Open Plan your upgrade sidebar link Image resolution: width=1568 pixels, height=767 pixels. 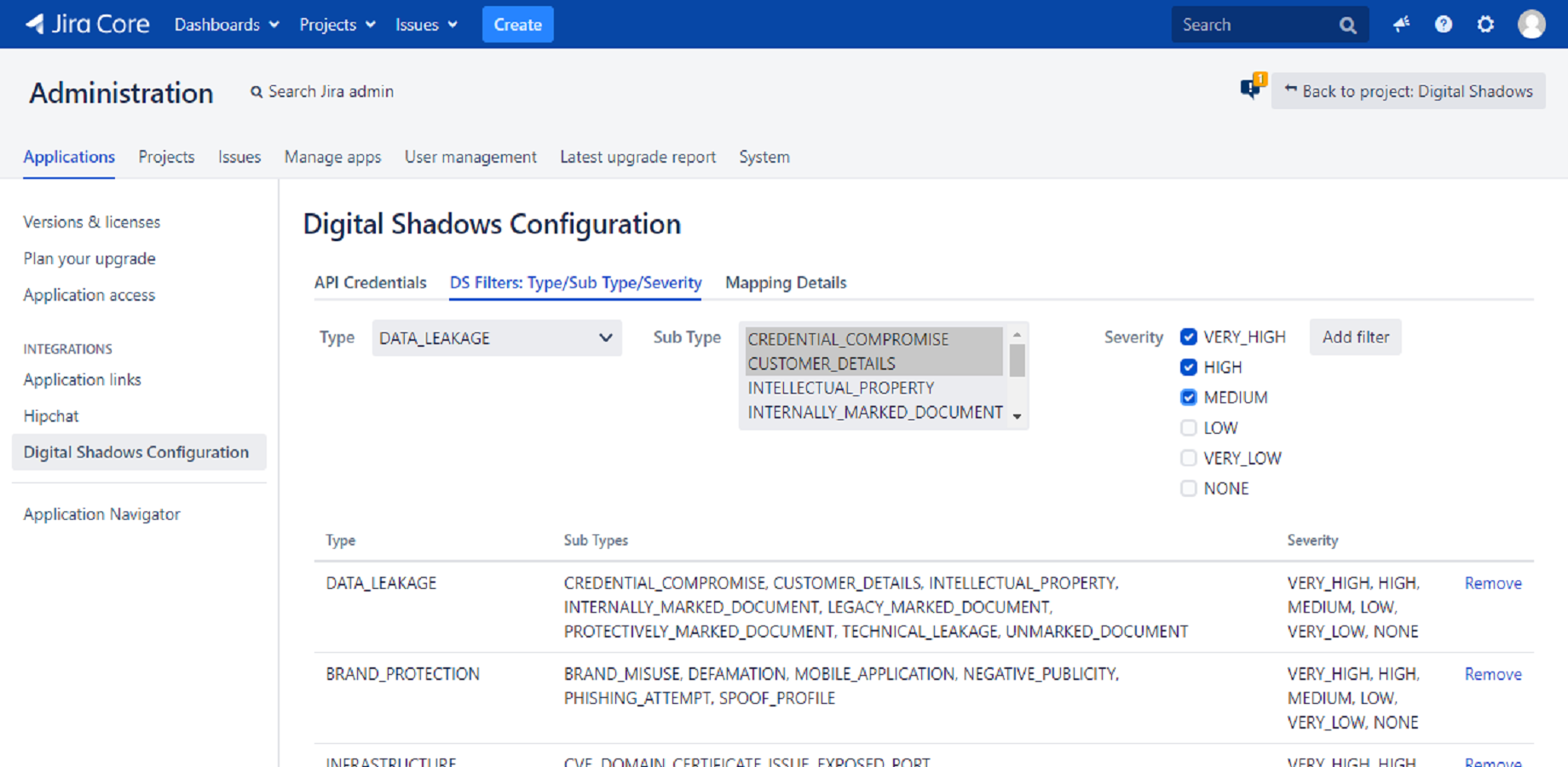[x=89, y=259]
